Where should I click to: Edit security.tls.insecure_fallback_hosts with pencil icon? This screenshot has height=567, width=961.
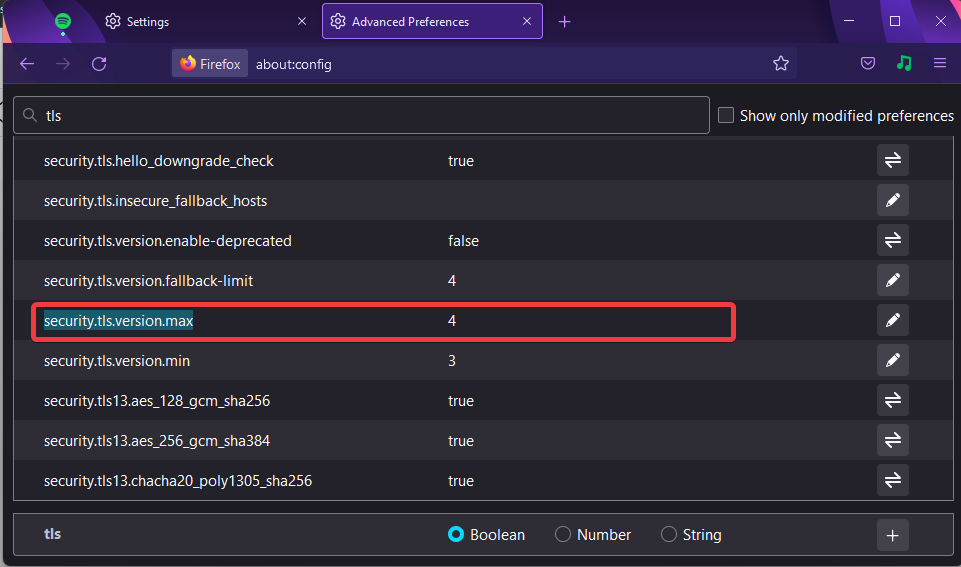892,200
